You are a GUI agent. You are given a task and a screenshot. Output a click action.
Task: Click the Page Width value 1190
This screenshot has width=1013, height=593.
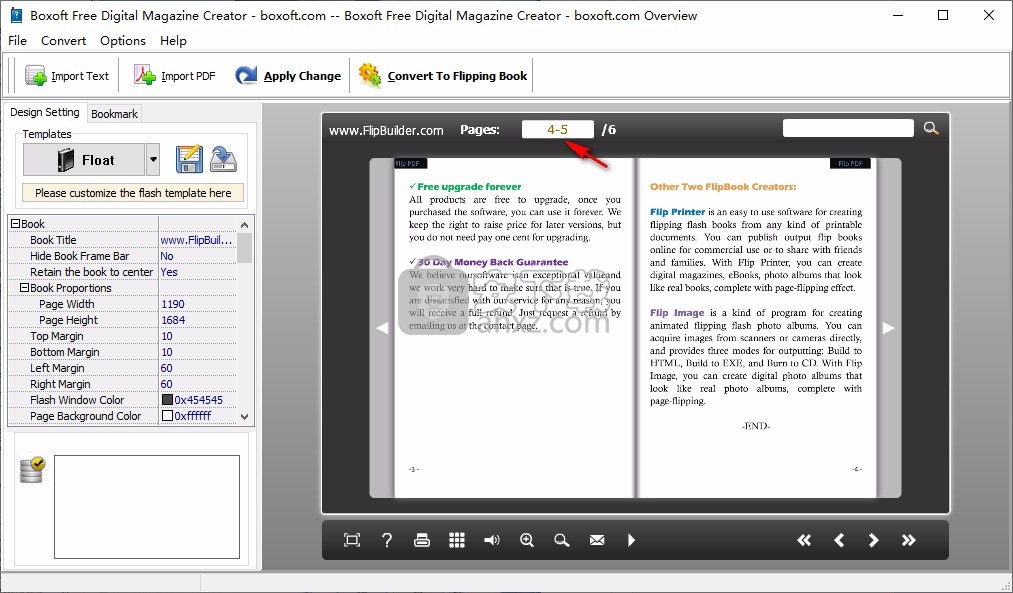pos(172,304)
